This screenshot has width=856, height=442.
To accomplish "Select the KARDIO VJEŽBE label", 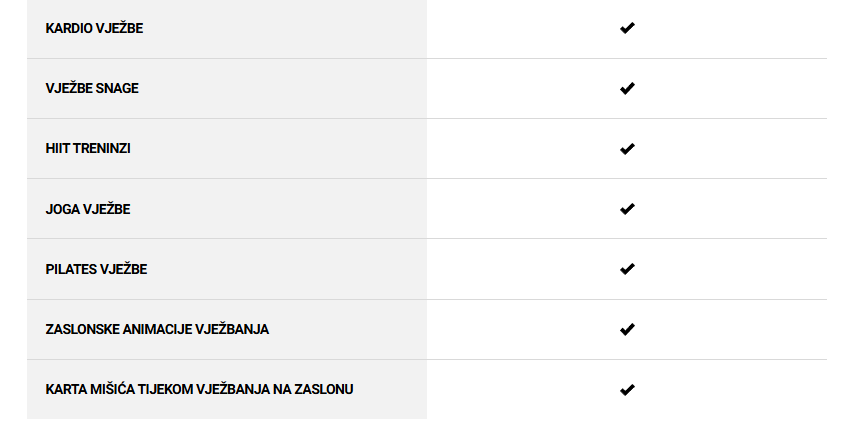I will [x=94, y=28].
